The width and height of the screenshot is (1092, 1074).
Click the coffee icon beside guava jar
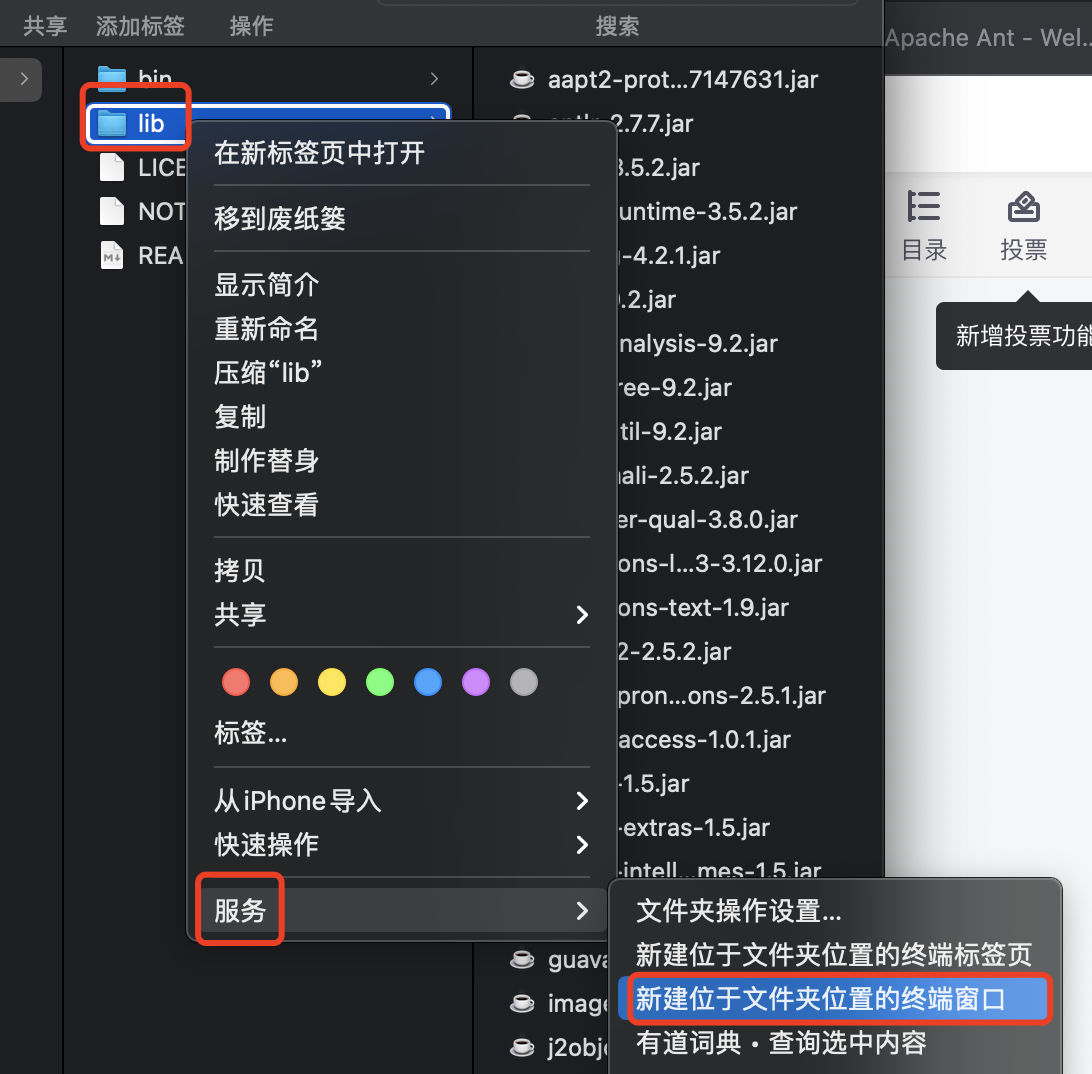(522, 959)
